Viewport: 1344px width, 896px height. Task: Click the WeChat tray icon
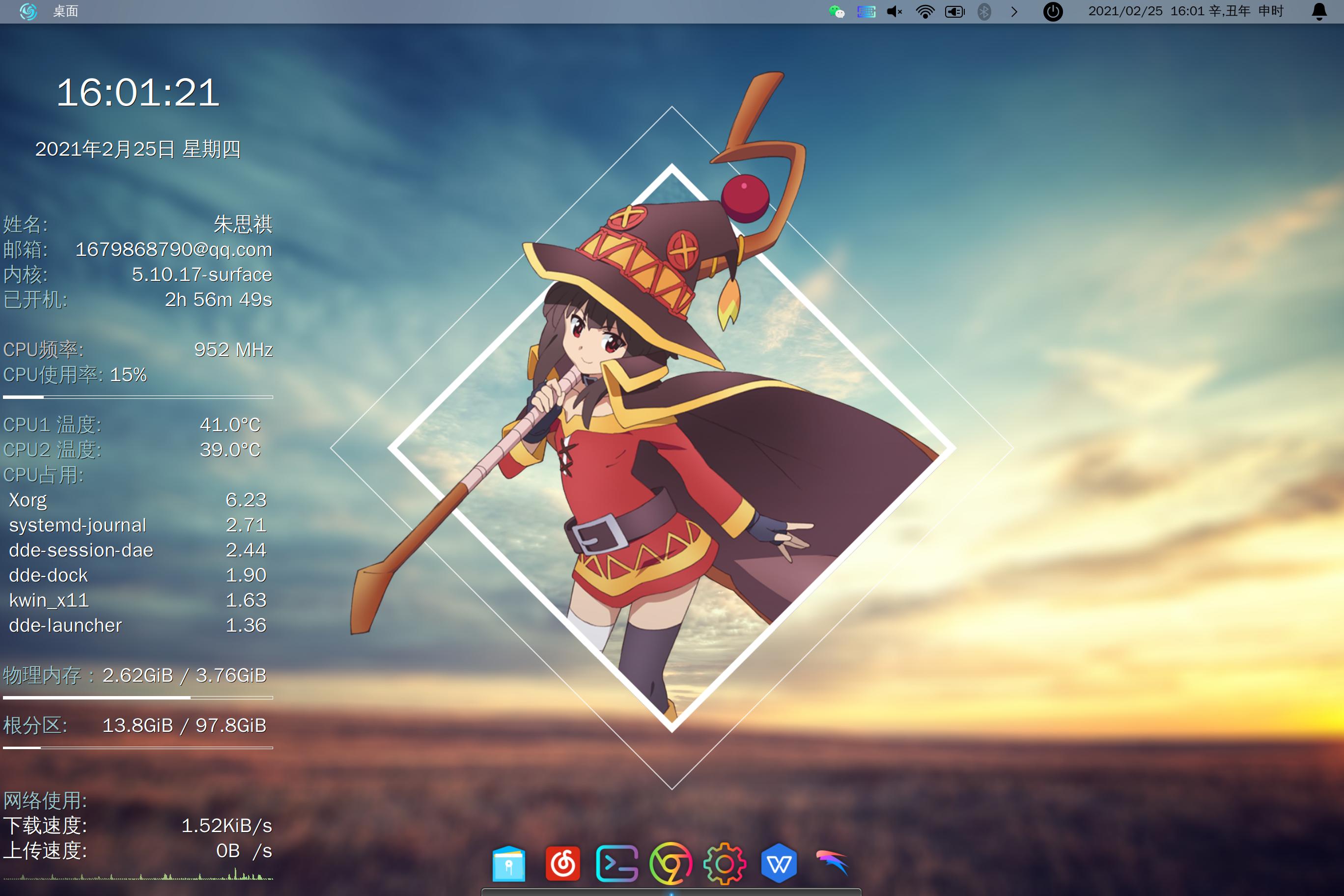click(837, 11)
